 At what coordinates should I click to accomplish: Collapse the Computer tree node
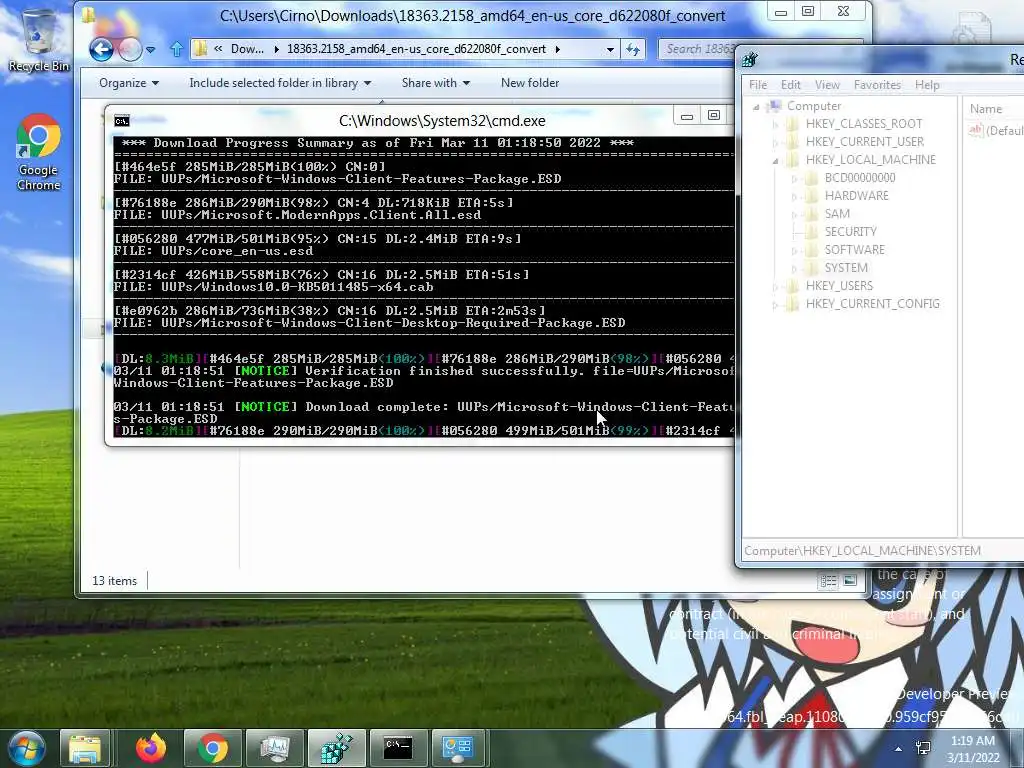click(756, 106)
